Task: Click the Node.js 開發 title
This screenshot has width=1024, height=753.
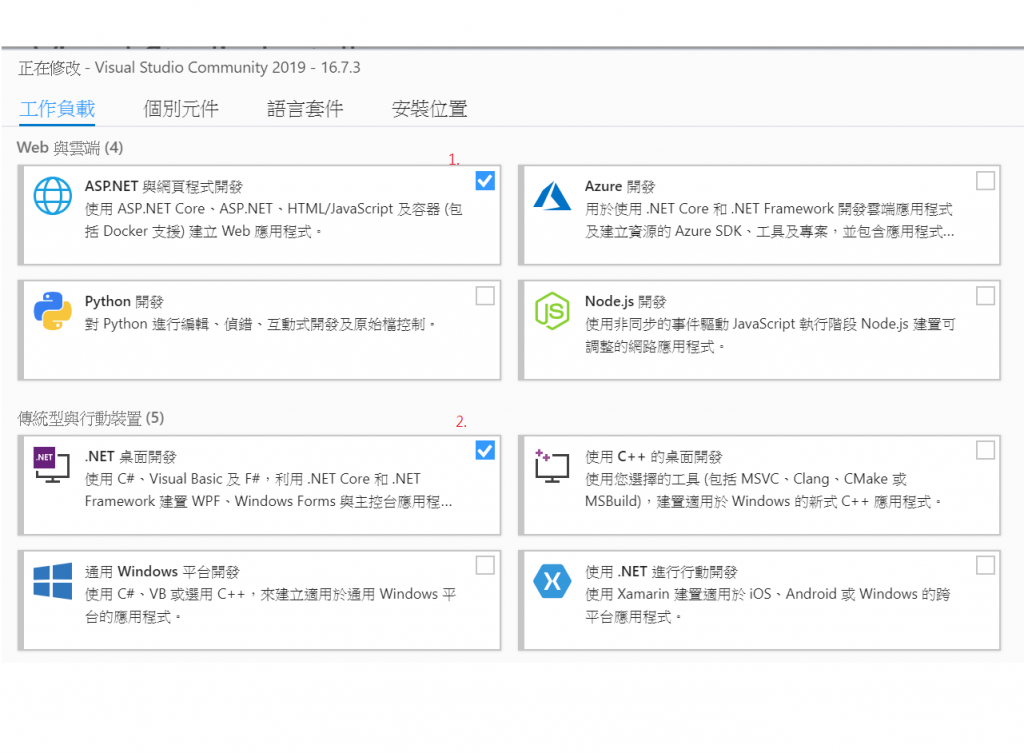Action: 626,302
